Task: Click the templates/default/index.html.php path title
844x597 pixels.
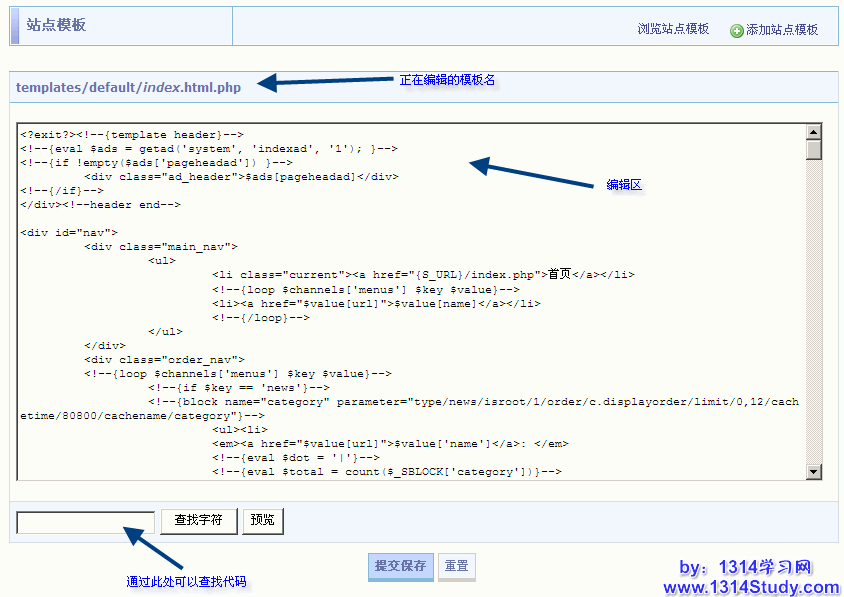Action: point(128,87)
